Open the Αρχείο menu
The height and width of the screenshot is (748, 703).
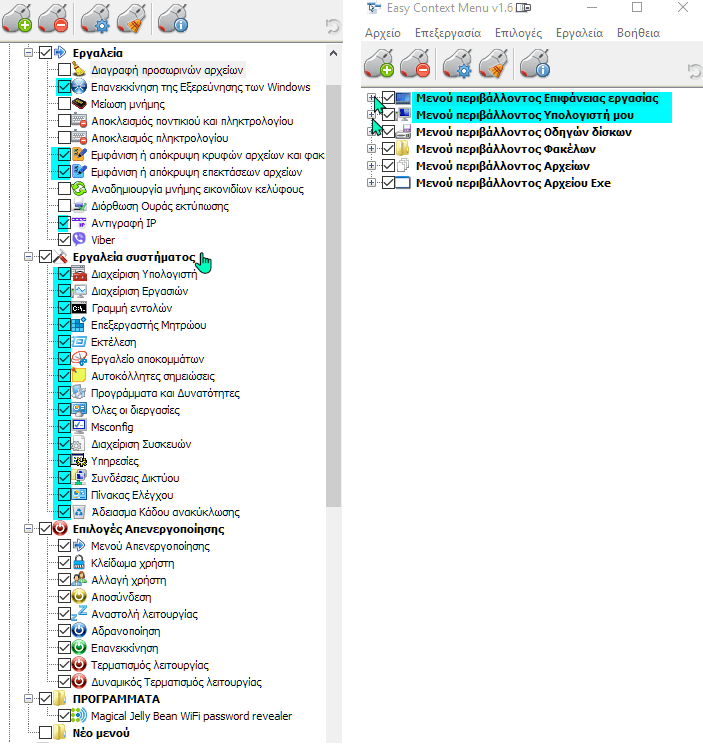pyautogui.click(x=383, y=33)
